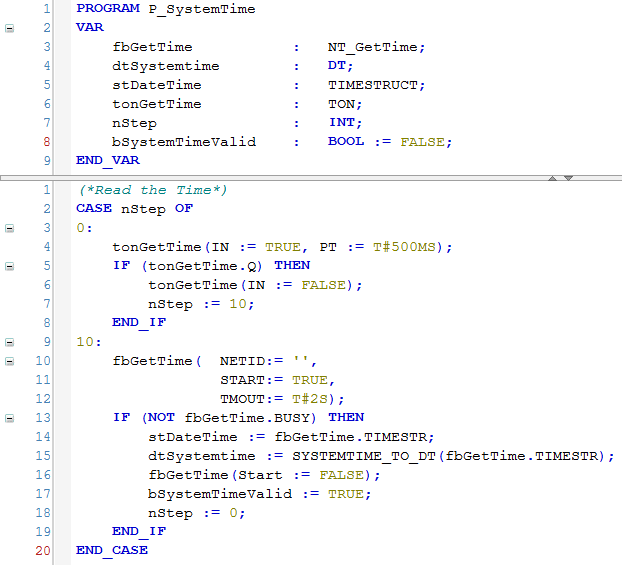Click the nStep := 0 assignment

197,513
